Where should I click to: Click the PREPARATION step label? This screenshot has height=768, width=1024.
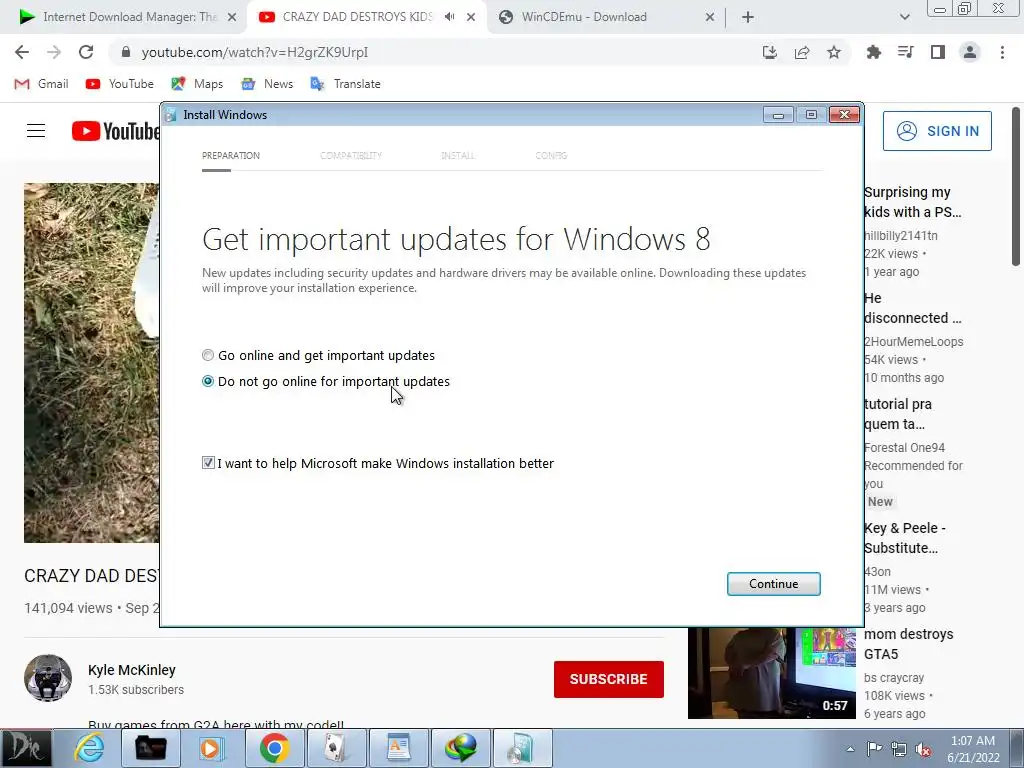tap(231, 155)
